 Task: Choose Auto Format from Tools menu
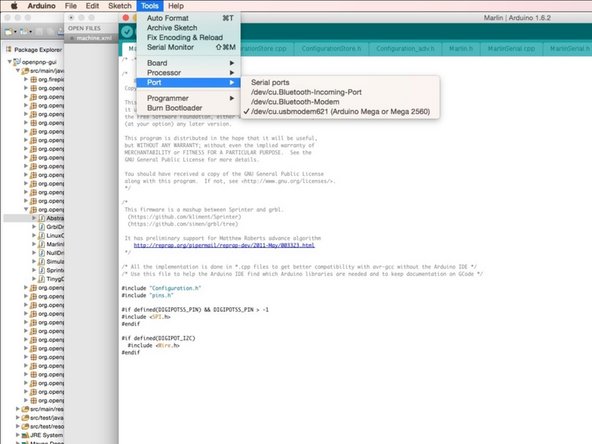pyautogui.click(x=188, y=18)
